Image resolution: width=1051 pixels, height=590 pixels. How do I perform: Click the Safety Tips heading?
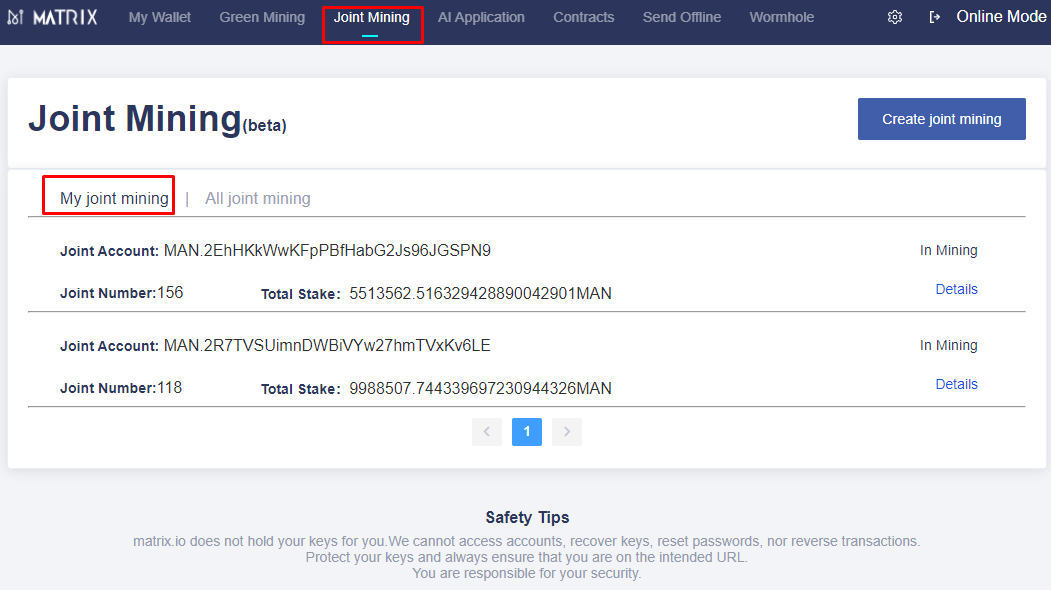click(x=527, y=518)
